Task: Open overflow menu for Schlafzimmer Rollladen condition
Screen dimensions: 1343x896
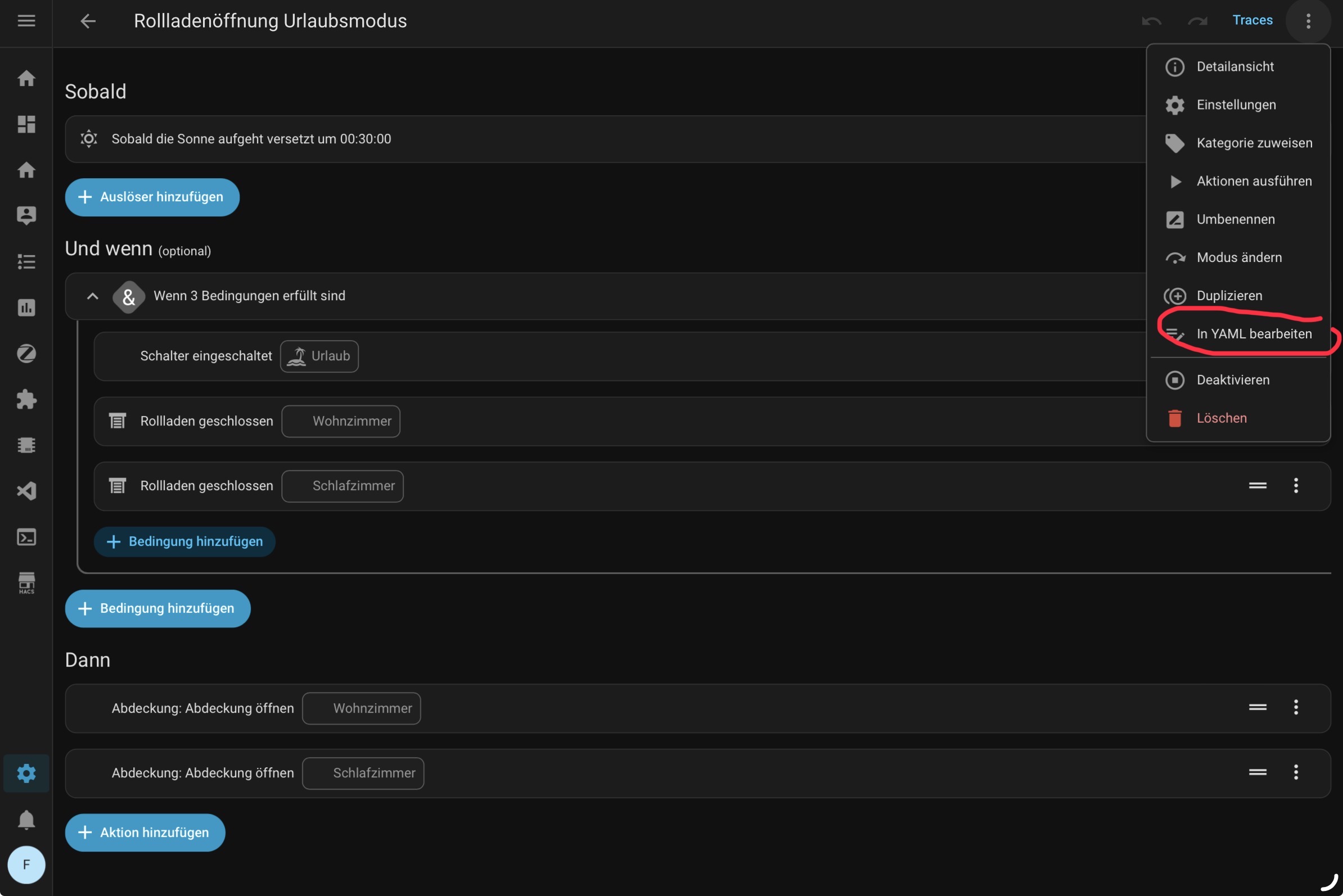Action: click(x=1296, y=486)
